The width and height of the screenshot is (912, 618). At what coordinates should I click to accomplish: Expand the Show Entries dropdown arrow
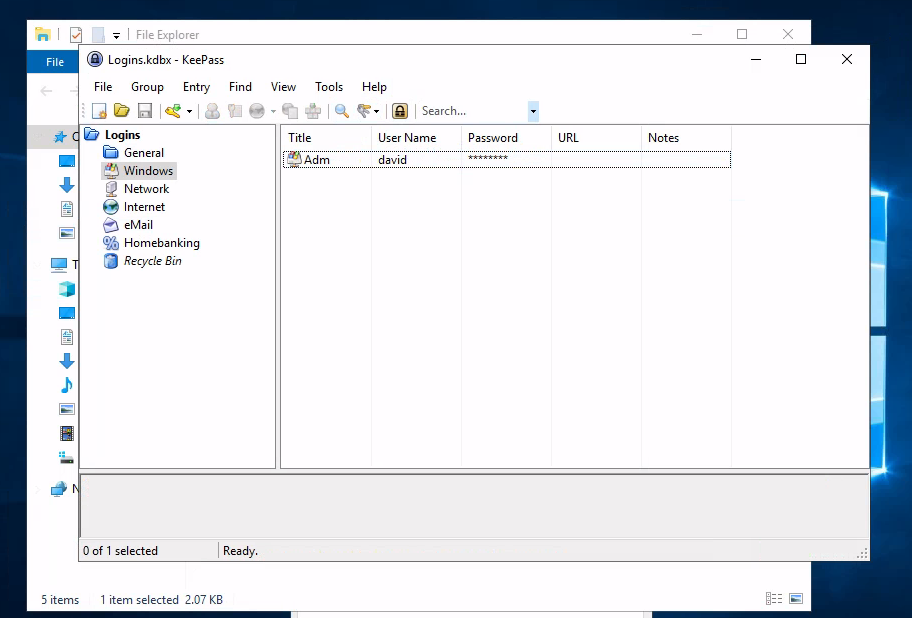377,112
